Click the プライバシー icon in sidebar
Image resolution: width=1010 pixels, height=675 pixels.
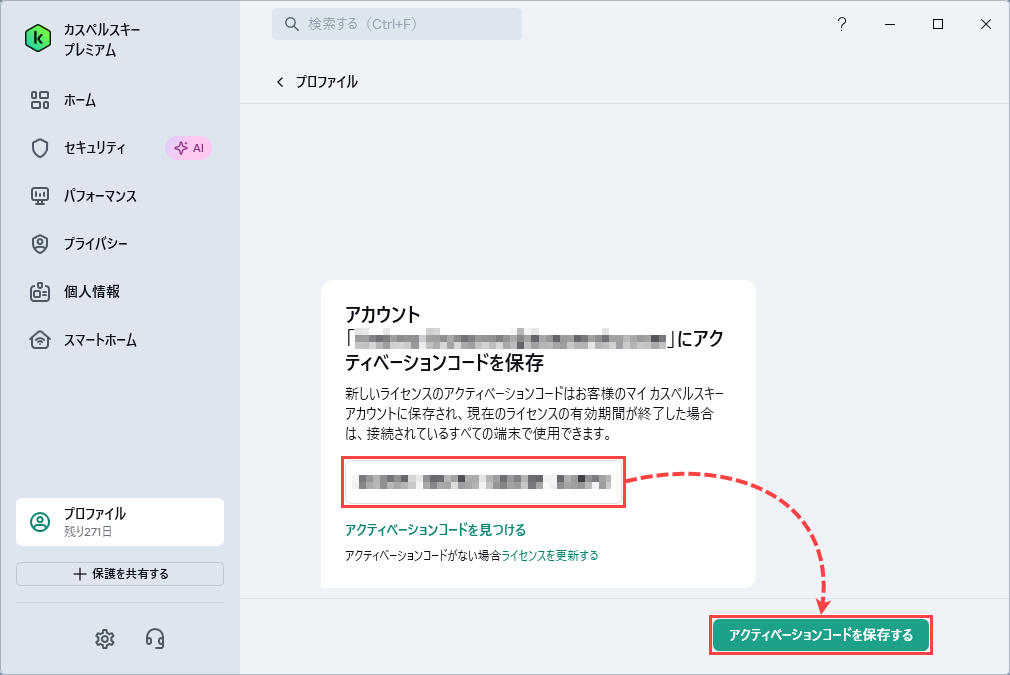pyautogui.click(x=40, y=244)
